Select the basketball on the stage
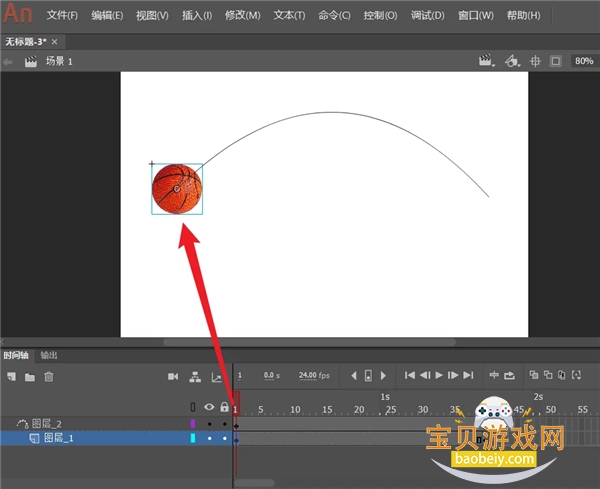This screenshot has width=600, height=489. (177, 189)
